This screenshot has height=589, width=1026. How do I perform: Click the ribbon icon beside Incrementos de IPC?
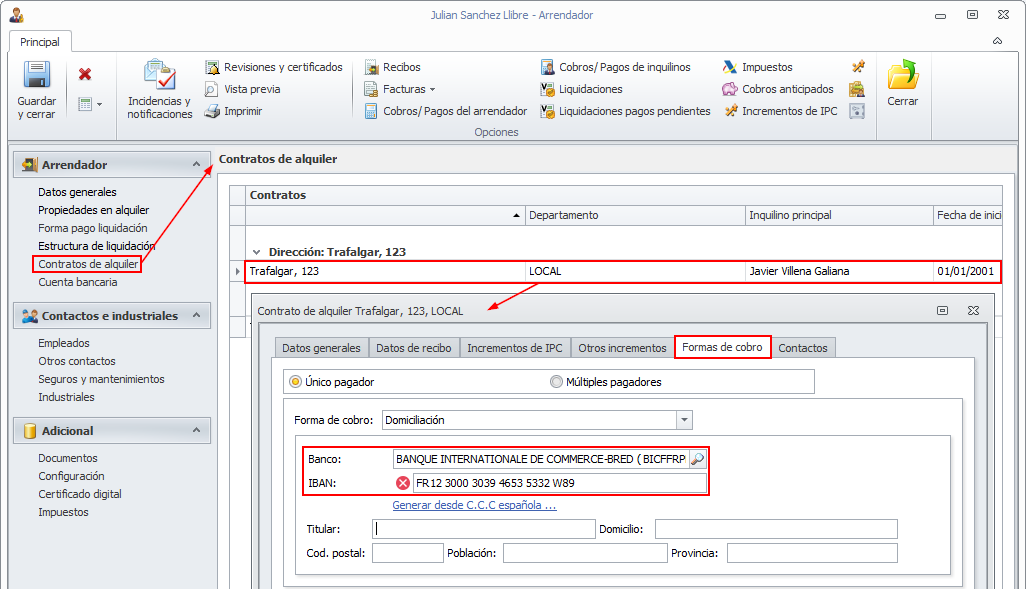click(857, 111)
